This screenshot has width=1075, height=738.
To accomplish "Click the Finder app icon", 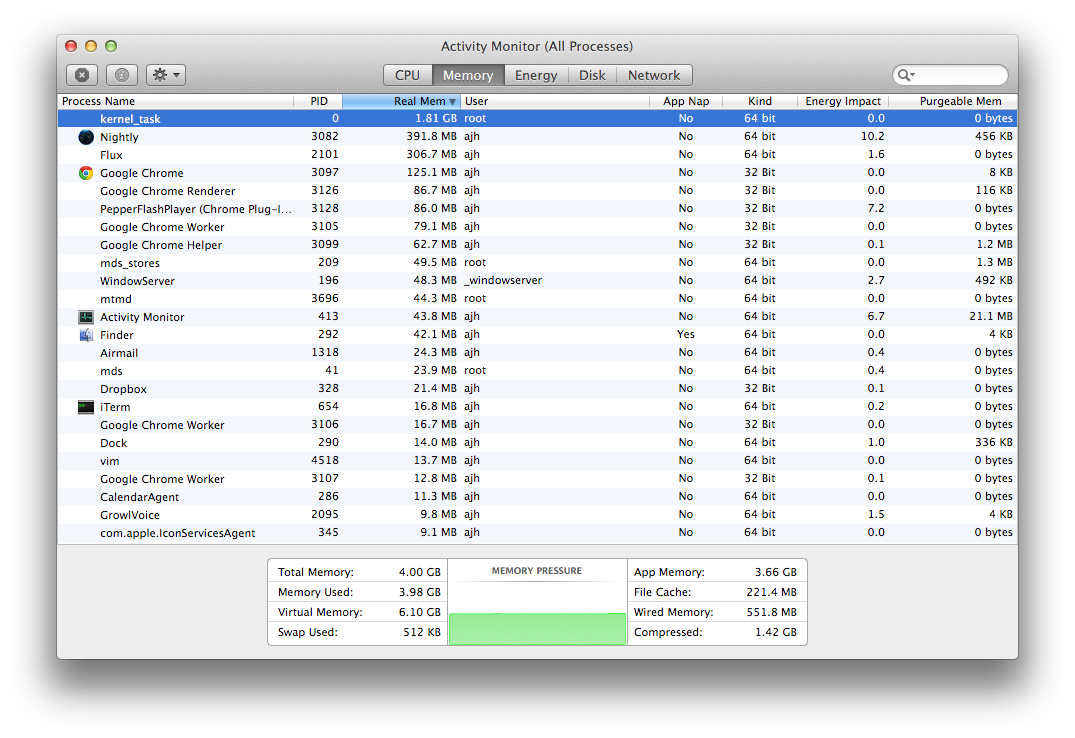I will coord(86,335).
